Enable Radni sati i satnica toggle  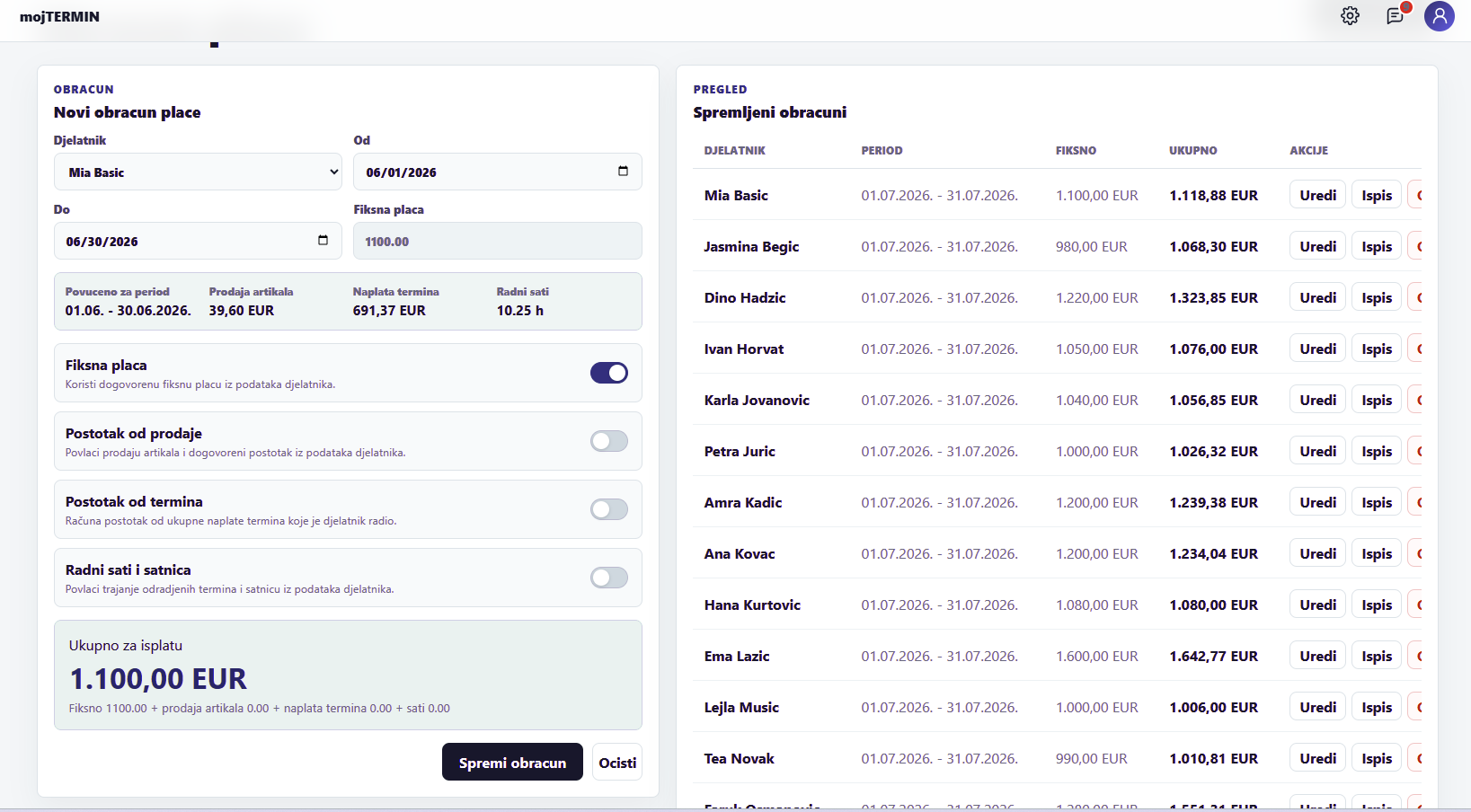click(609, 578)
